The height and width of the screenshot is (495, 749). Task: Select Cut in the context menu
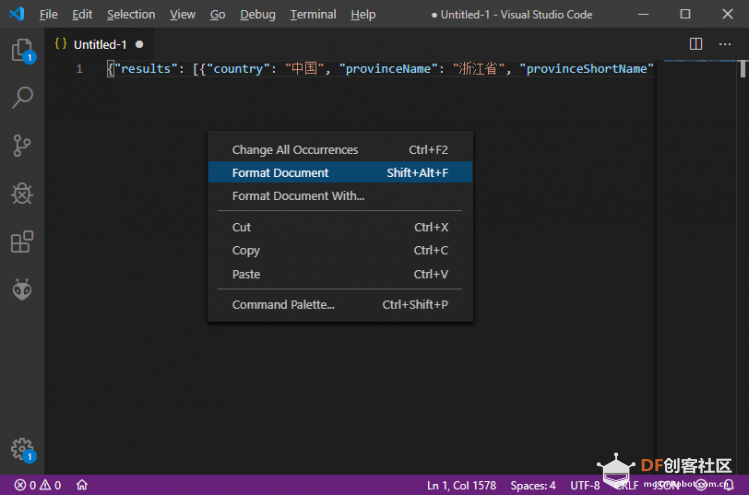pos(340,227)
